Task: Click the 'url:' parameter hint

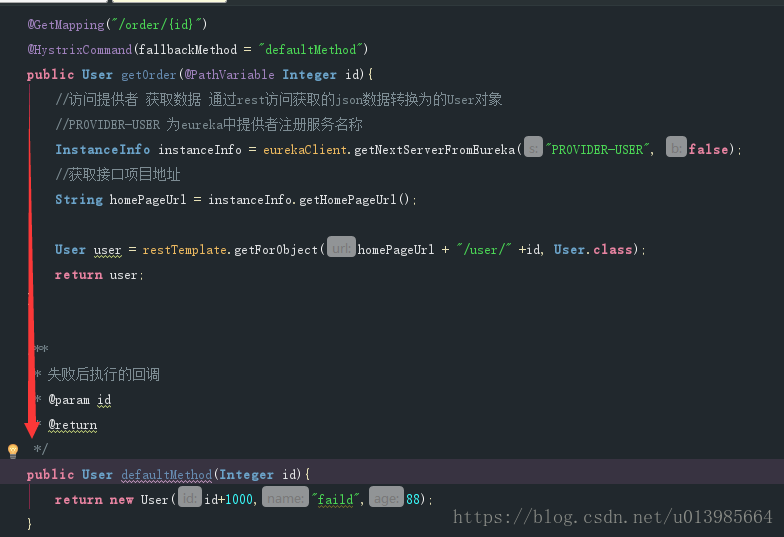Action: (341, 247)
